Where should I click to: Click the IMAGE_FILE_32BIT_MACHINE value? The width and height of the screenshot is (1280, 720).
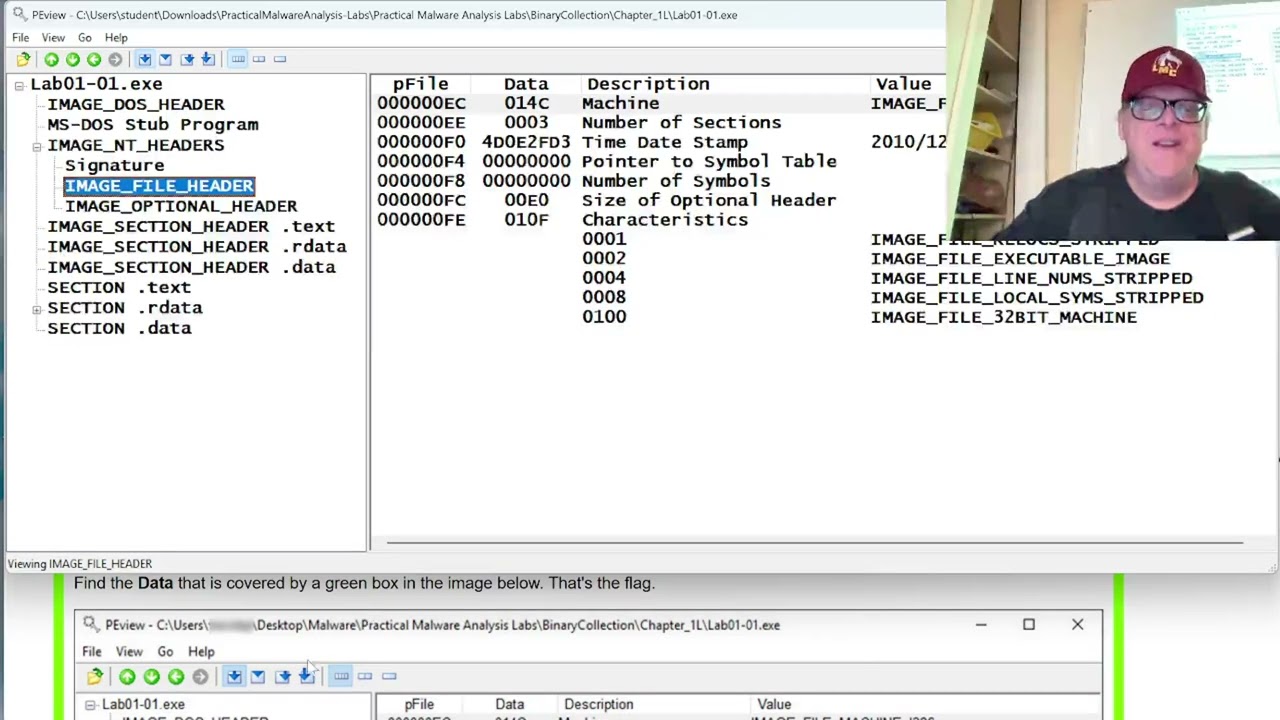[x=1003, y=317]
